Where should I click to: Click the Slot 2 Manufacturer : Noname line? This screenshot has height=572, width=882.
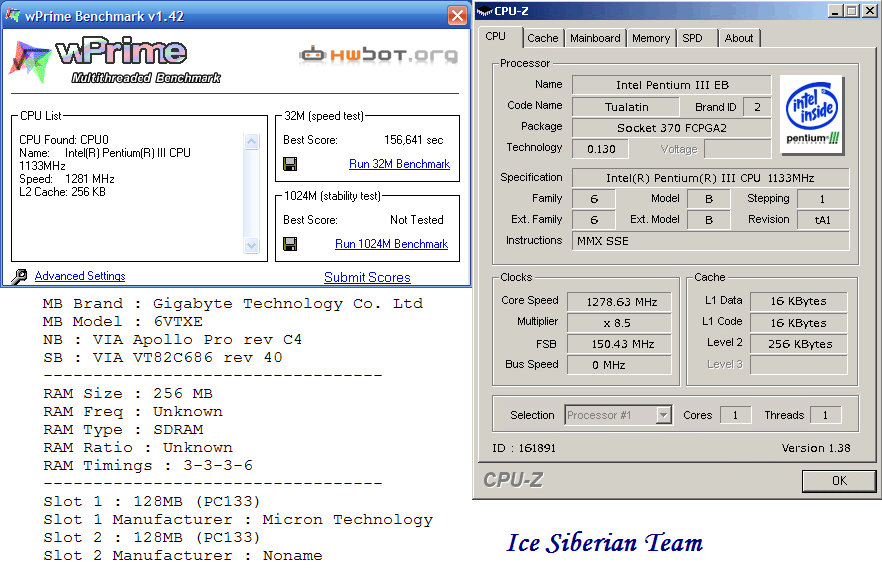(183, 556)
